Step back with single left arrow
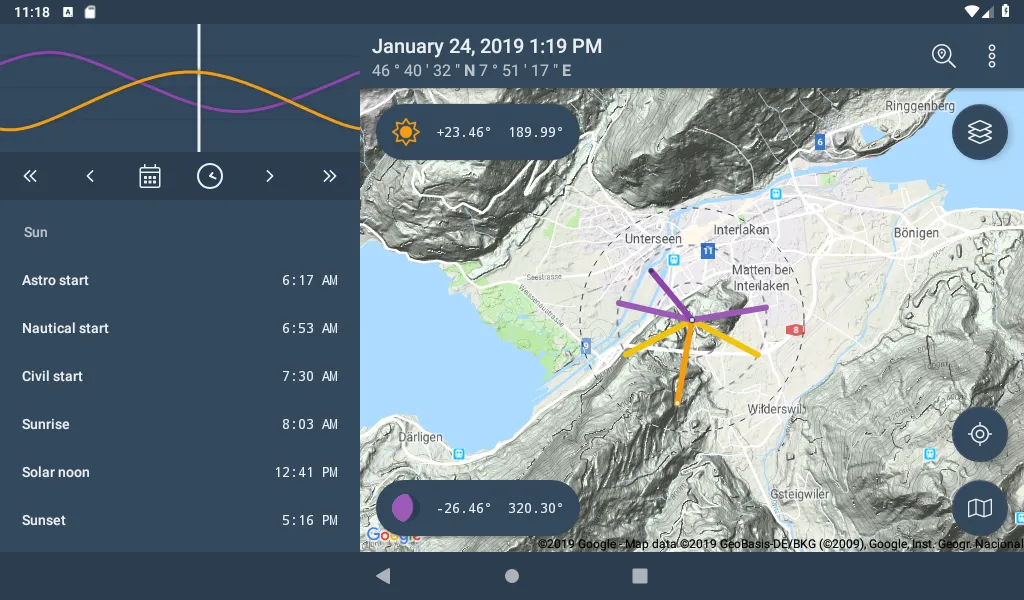Screen dimensions: 1024x600 point(90,177)
